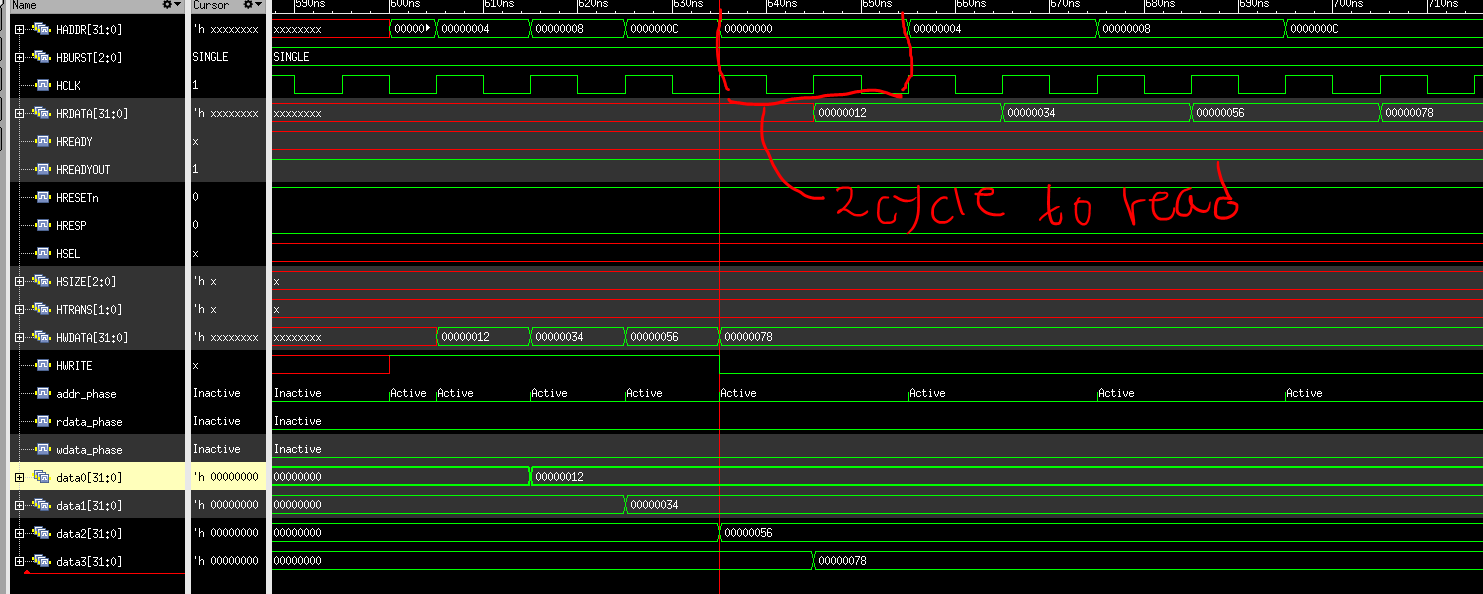Click the HRESETn wire signal icon
1483x594 pixels.
[x=43, y=197]
